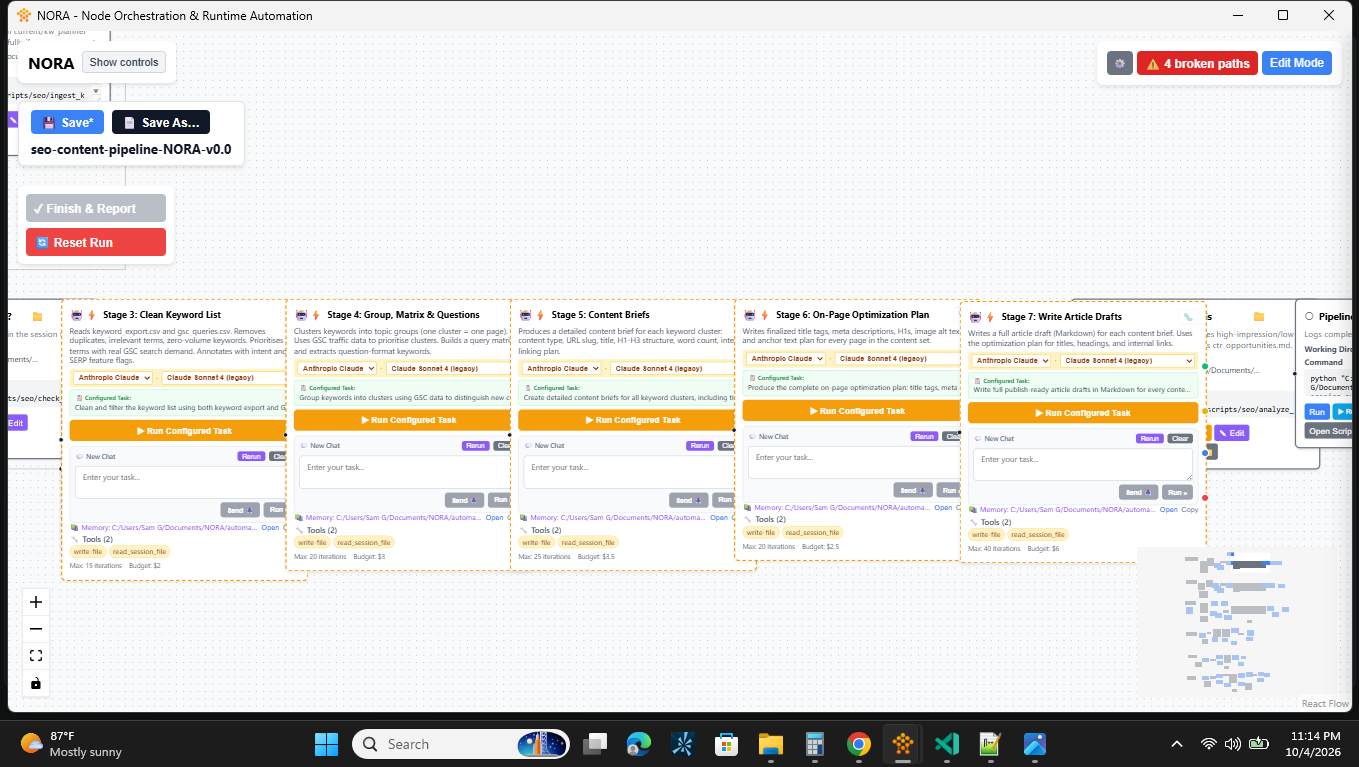Open the yellow folder icon right of Stage 7

[x=1259, y=317]
